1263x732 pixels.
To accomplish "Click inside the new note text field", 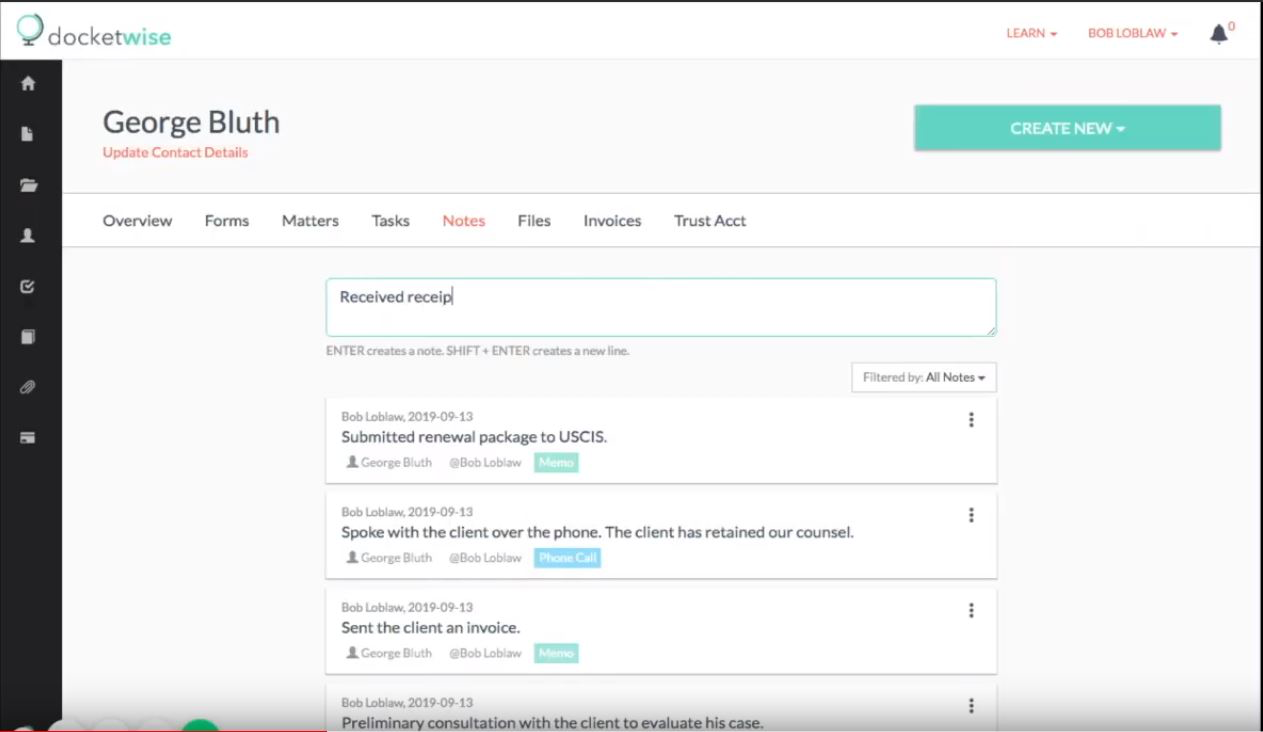I will pos(660,307).
